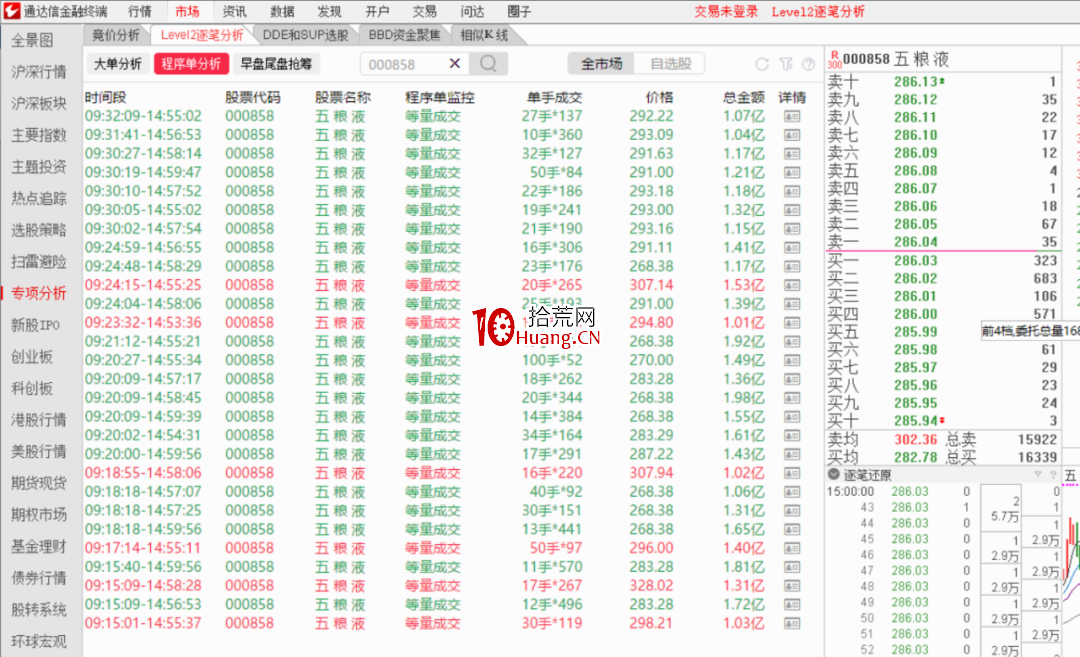Click filter icon in 逐笔还原 header
This screenshot has width=1080, height=657.
(1037, 474)
